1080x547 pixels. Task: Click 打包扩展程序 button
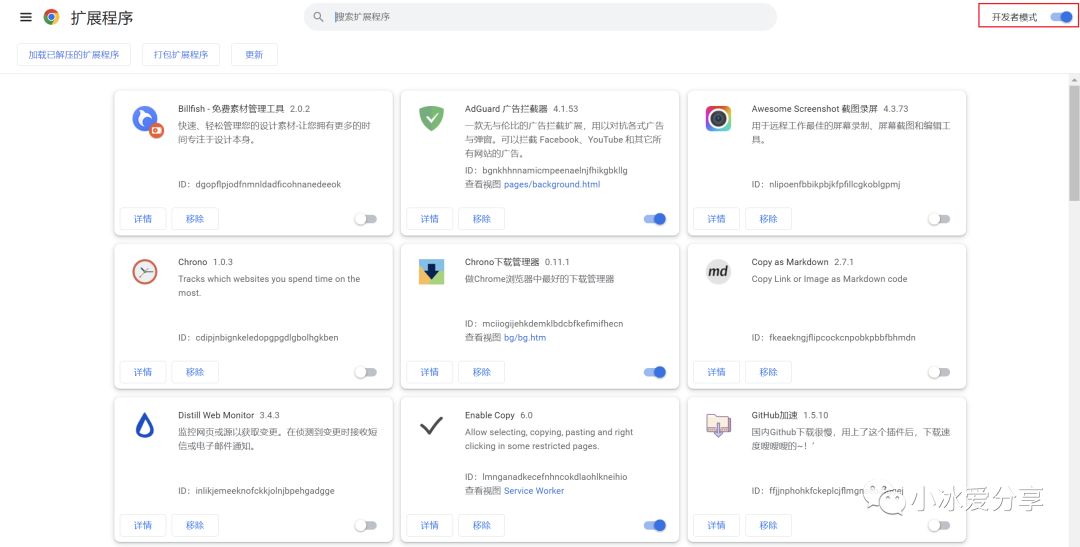pyautogui.click(x=181, y=54)
